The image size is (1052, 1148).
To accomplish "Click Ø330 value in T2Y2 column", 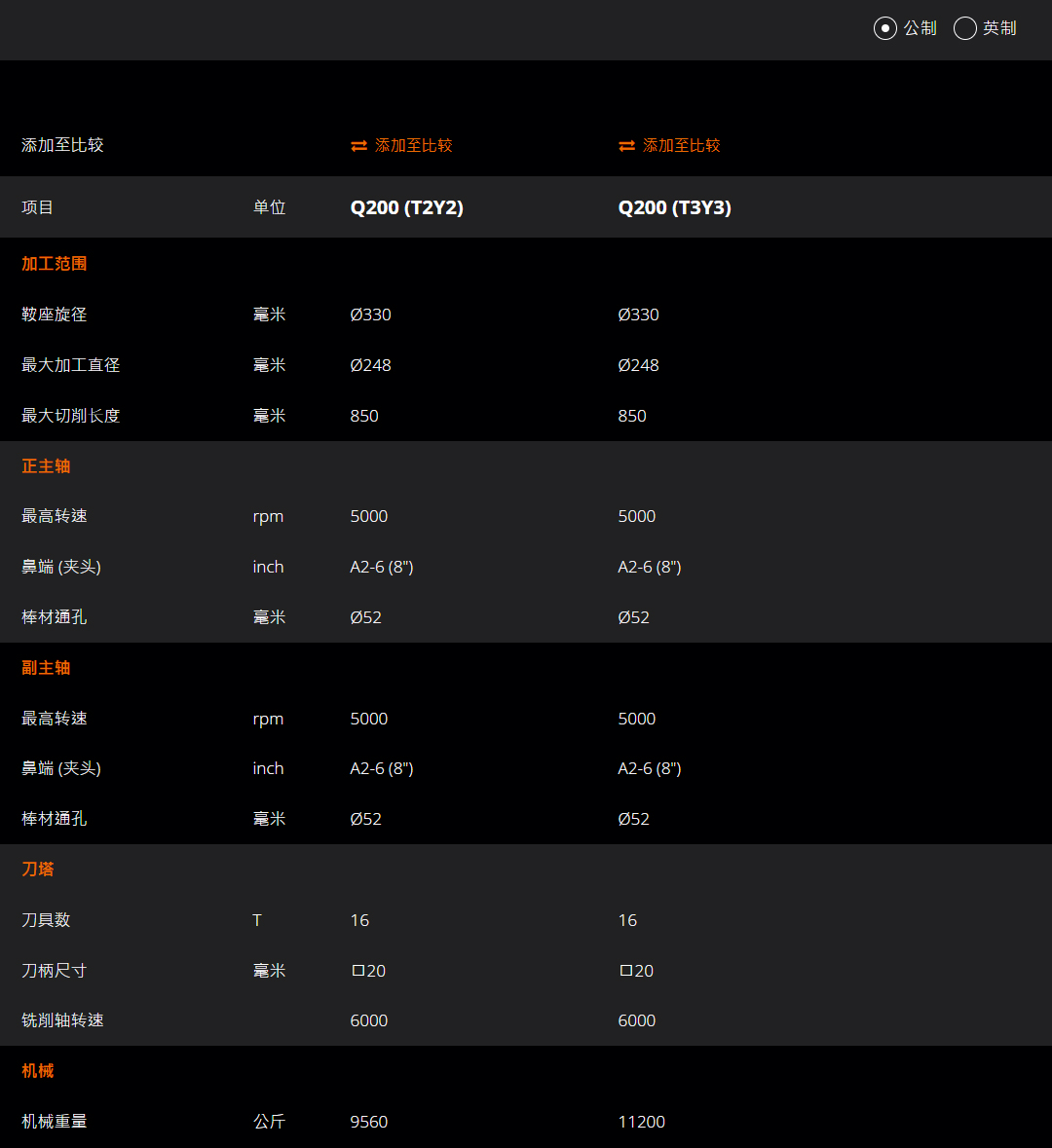I will point(371,315).
